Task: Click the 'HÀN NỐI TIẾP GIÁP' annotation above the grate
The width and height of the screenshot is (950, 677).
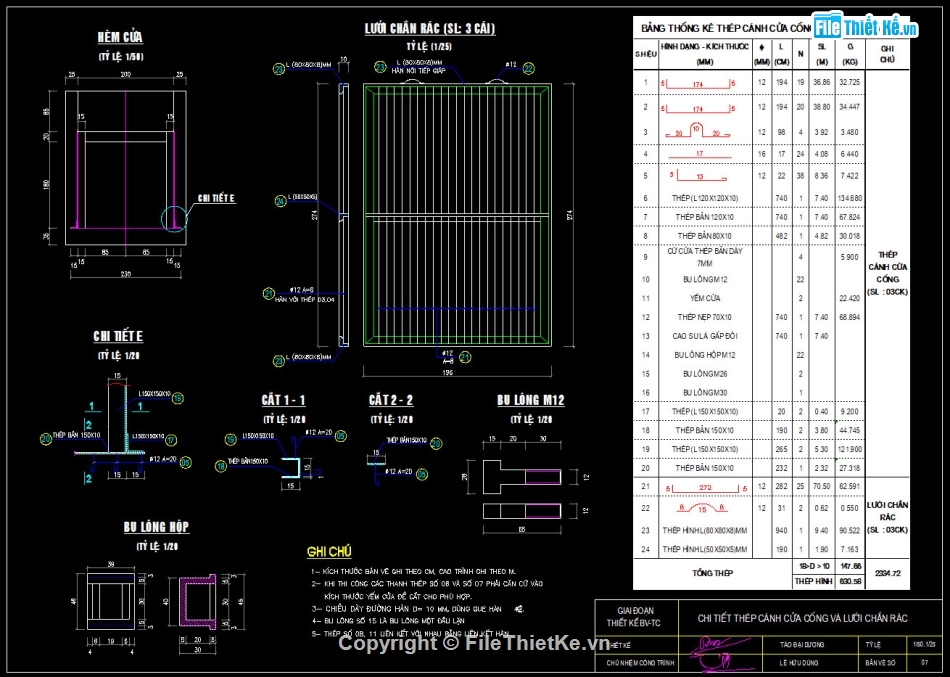Action: (x=418, y=71)
